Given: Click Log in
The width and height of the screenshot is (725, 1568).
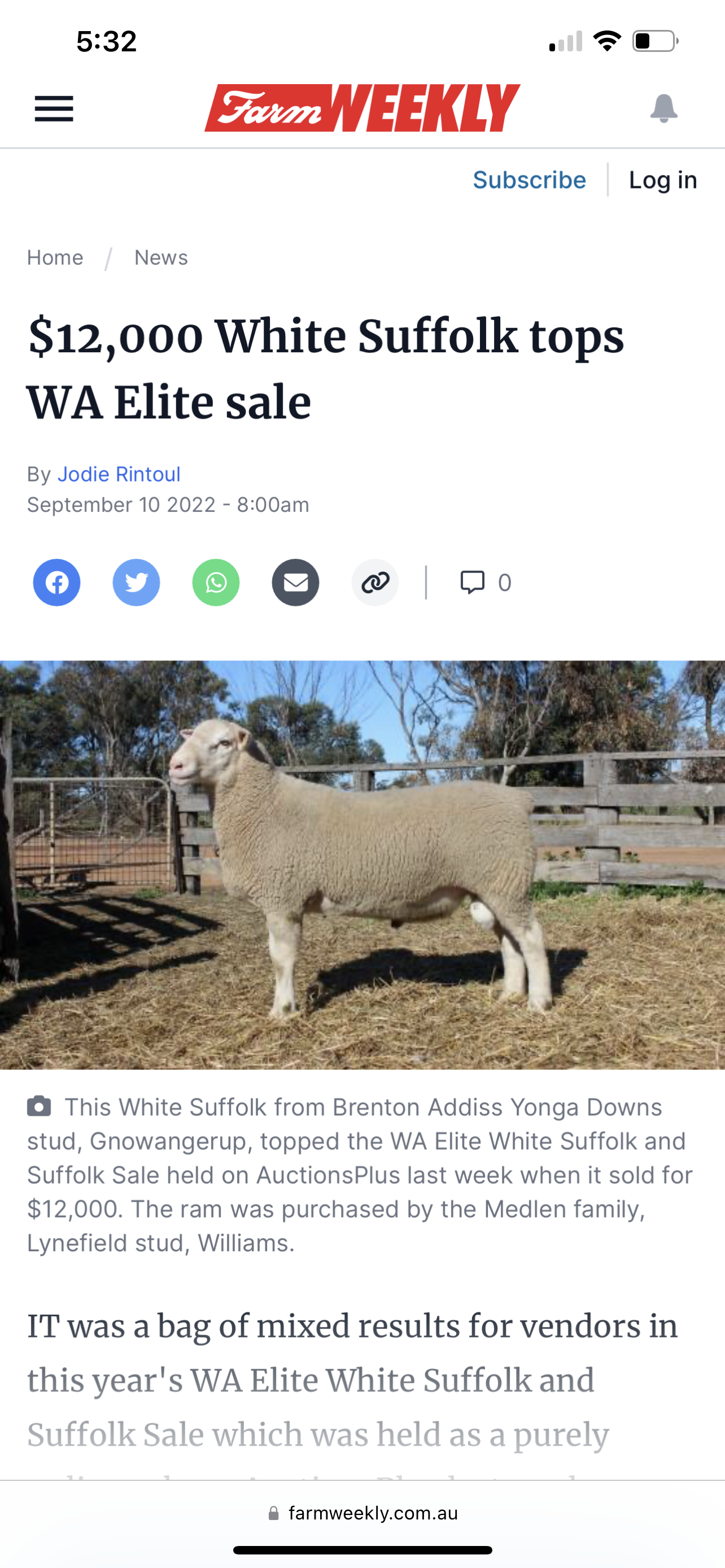Looking at the screenshot, I should 663,180.
